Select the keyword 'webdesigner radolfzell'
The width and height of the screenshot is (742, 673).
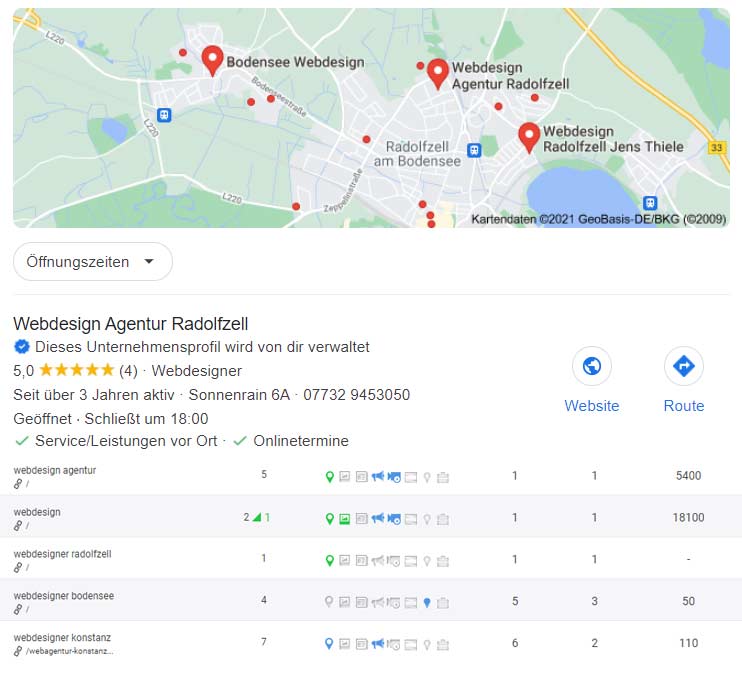pyautogui.click(x=62, y=554)
